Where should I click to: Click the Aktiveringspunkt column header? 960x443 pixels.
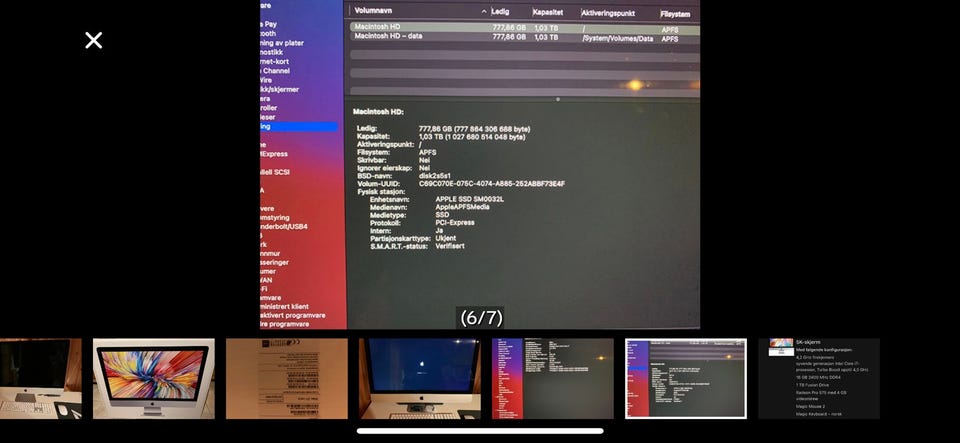[x=608, y=13]
